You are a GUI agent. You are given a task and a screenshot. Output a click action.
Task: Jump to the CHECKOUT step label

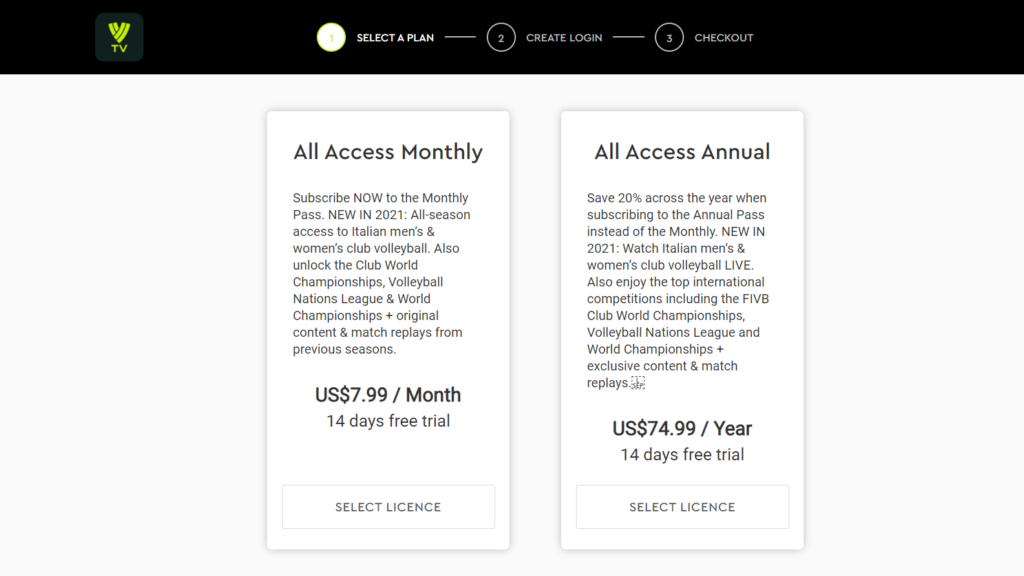tap(724, 38)
